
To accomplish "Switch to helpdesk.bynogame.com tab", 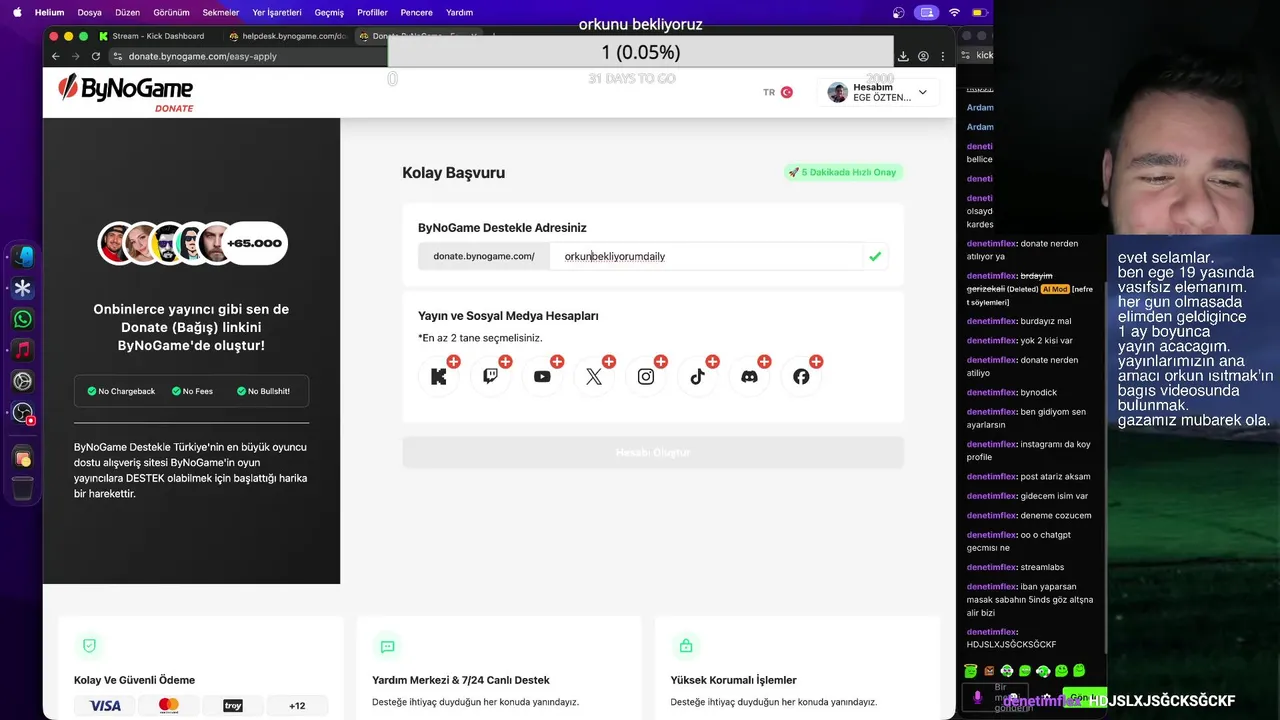I will pos(287,36).
